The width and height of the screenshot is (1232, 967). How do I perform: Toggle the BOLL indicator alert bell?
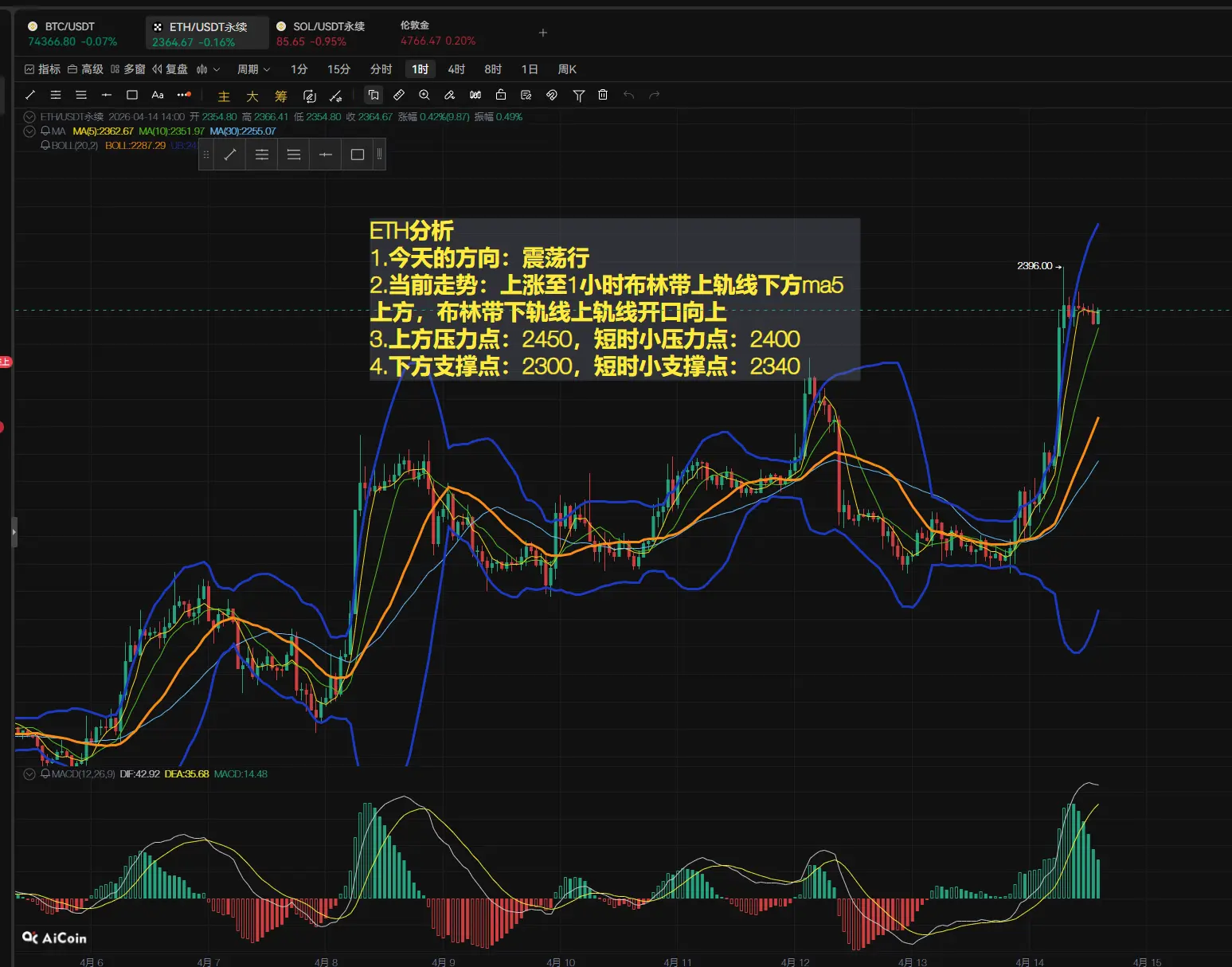pyautogui.click(x=45, y=145)
